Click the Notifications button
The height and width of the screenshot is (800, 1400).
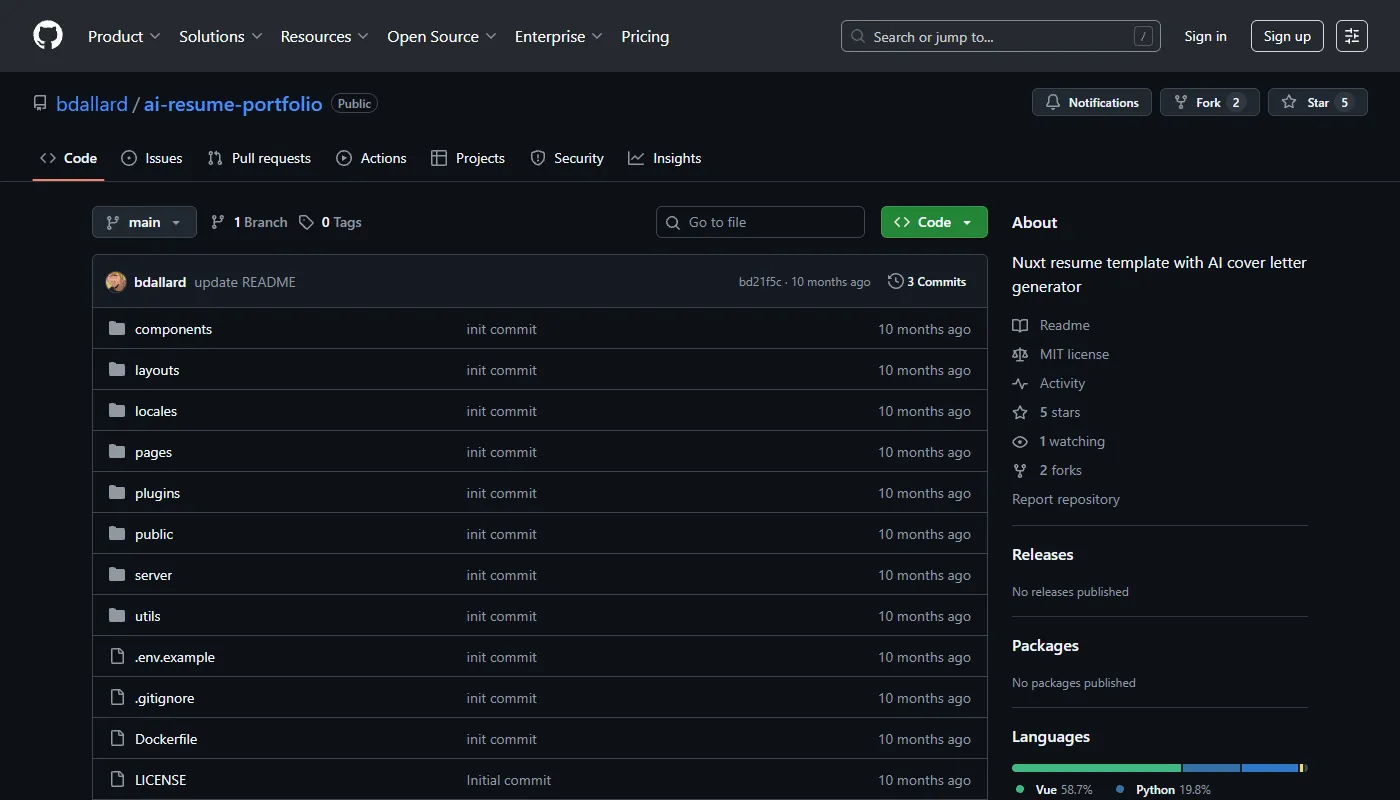(x=1092, y=102)
